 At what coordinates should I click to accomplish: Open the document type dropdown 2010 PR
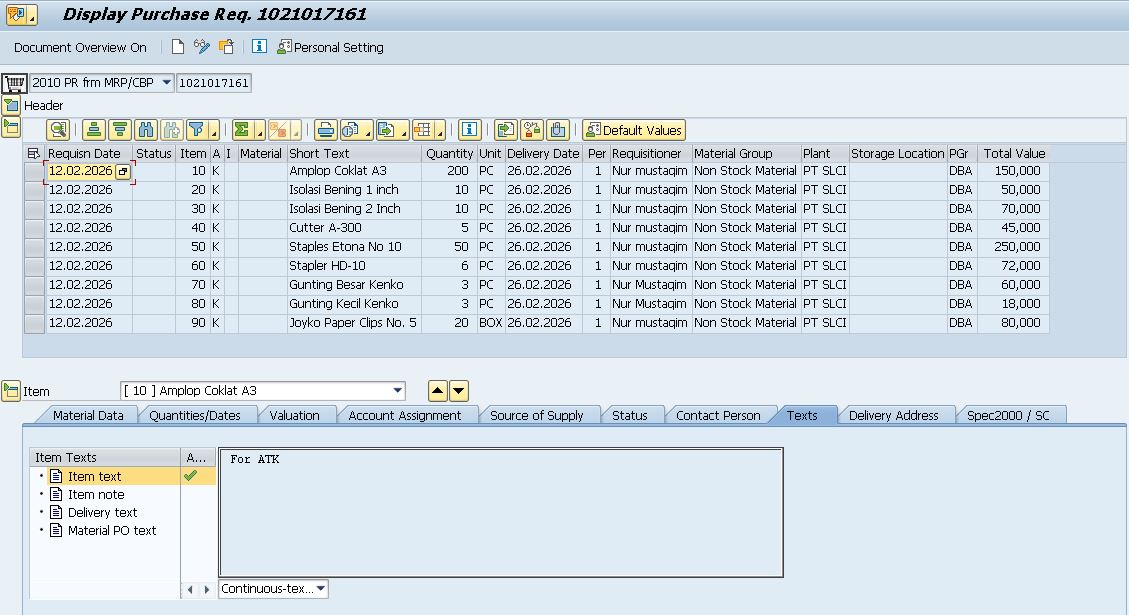(x=166, y=82)
